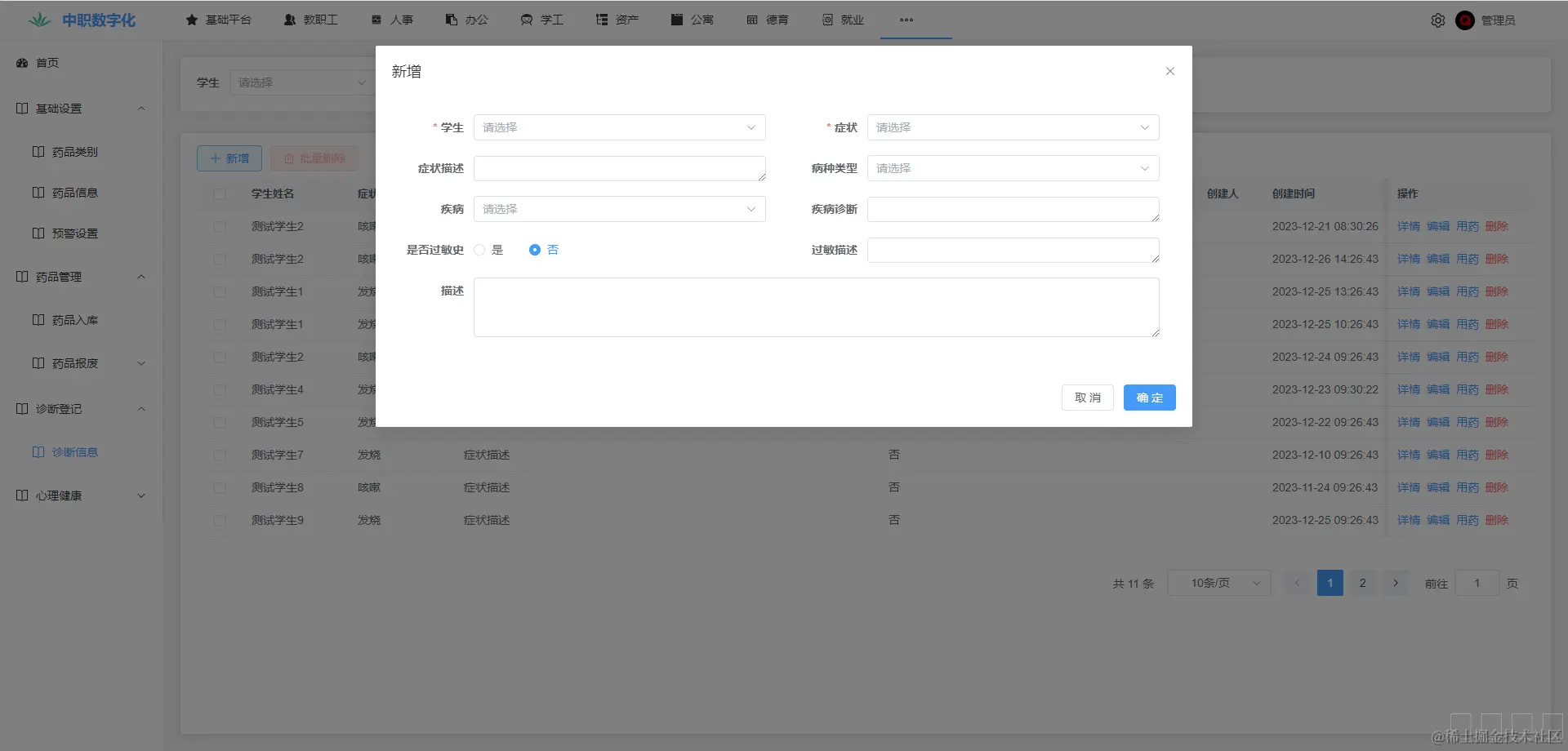Click the 药品入库 sidebar icon
This screenshot has width=1568, height=751.
[38, 320]
